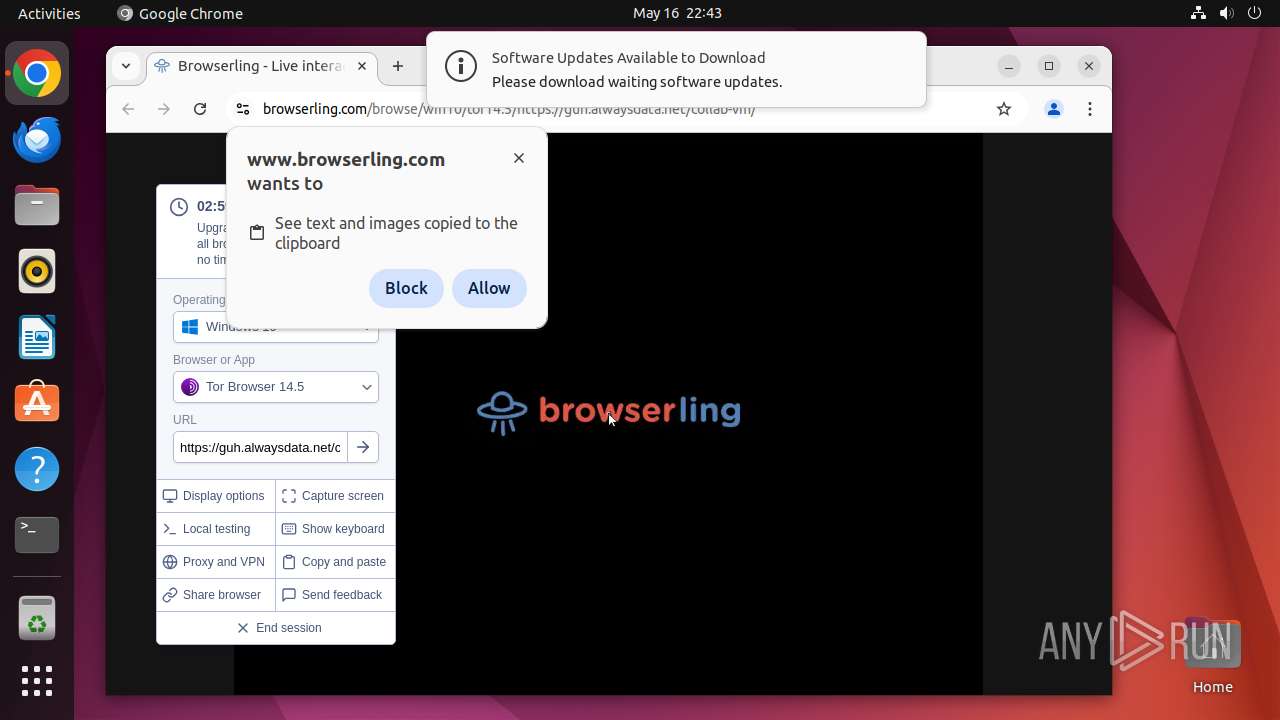Image resolution: width=1280 pixels, height=720 pixels.
Task: Open the Windows operating system dropdown
Action: [276, 327]
